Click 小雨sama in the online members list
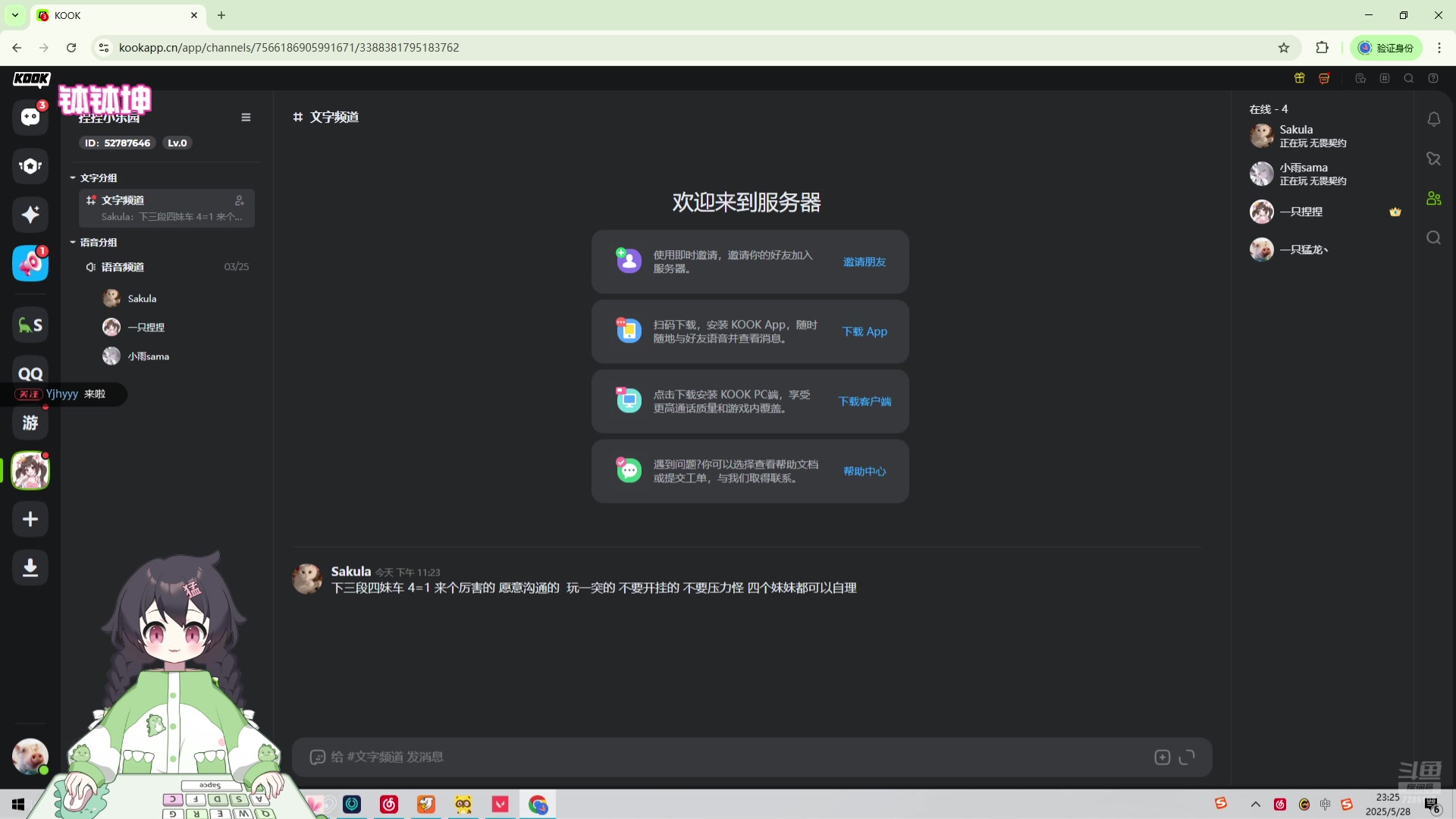The height and width of the screenshot is (819, 1456). pyautogui.click(x=1326, y=174)
